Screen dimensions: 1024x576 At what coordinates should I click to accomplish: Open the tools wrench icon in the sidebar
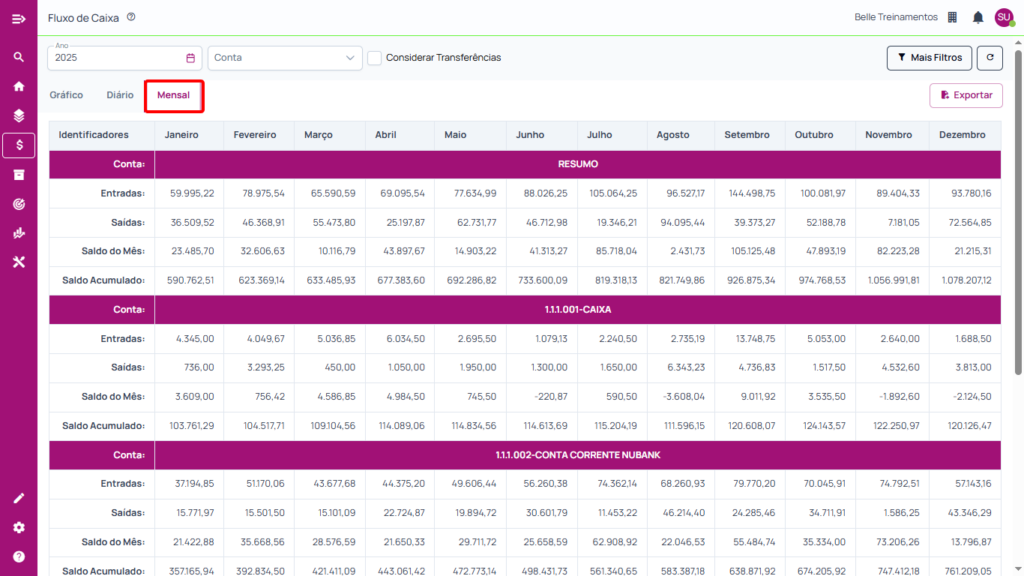(x=18, y=262)
